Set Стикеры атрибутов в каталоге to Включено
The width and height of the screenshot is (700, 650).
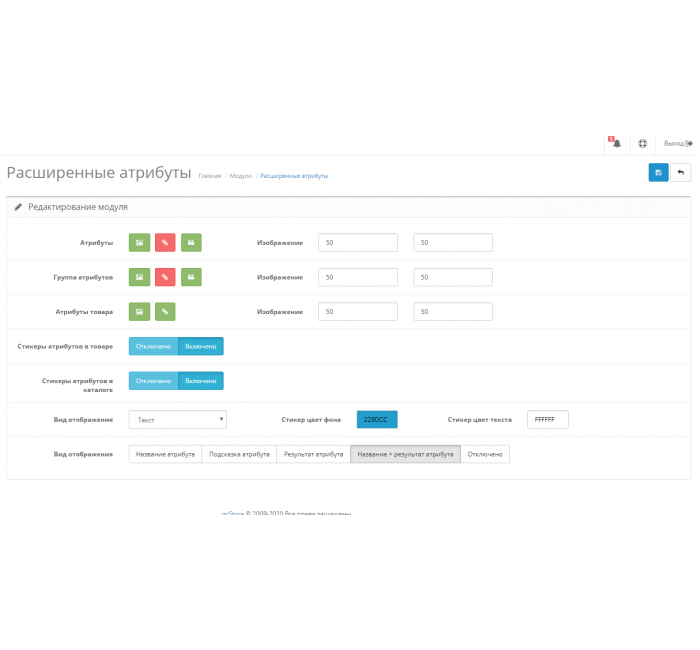(x=201, y=381)
